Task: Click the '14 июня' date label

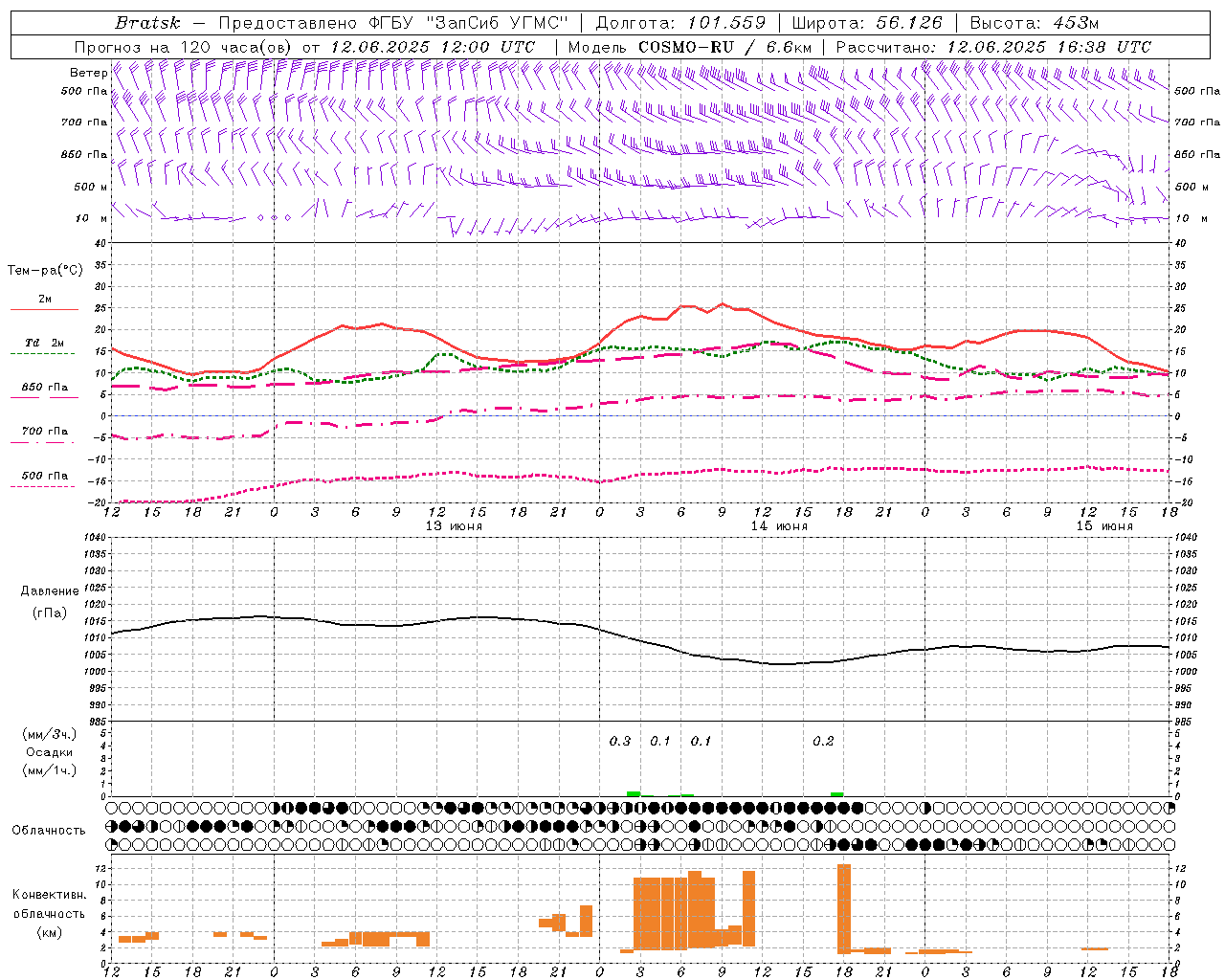Action: 779,526
